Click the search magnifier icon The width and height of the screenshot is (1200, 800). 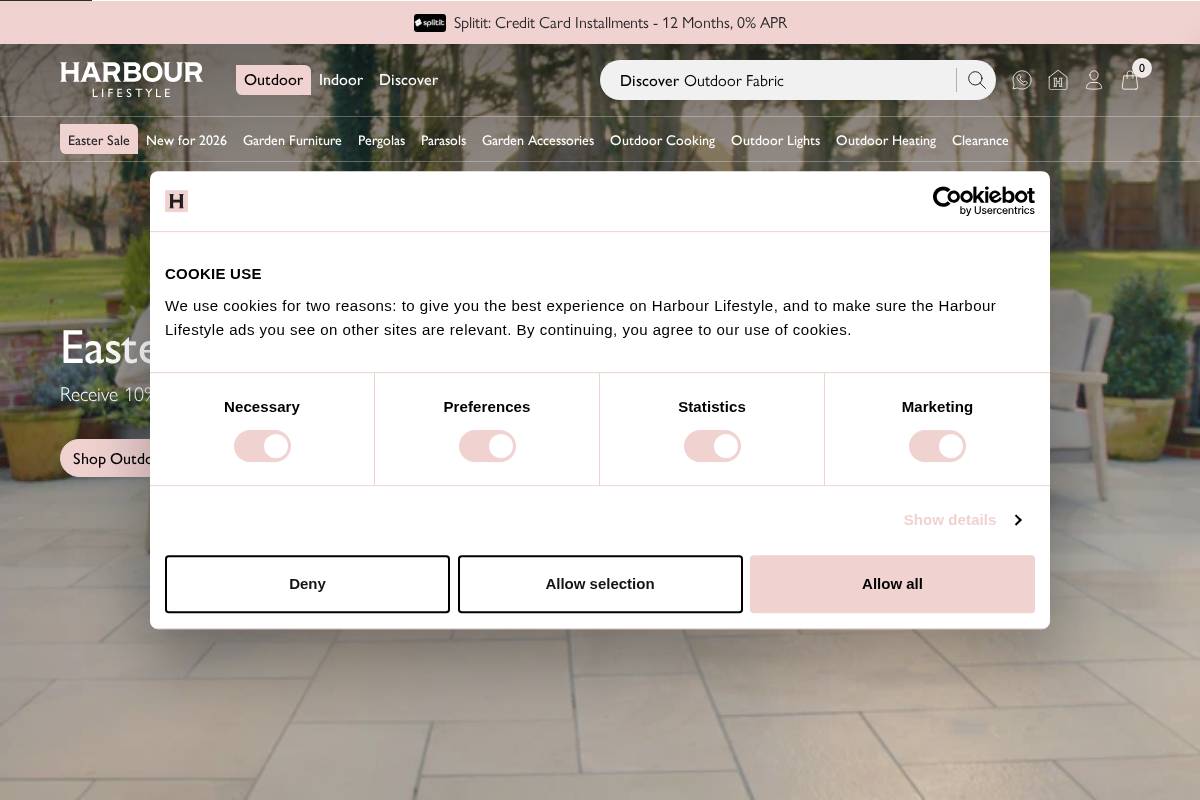(x=976, y=80)
